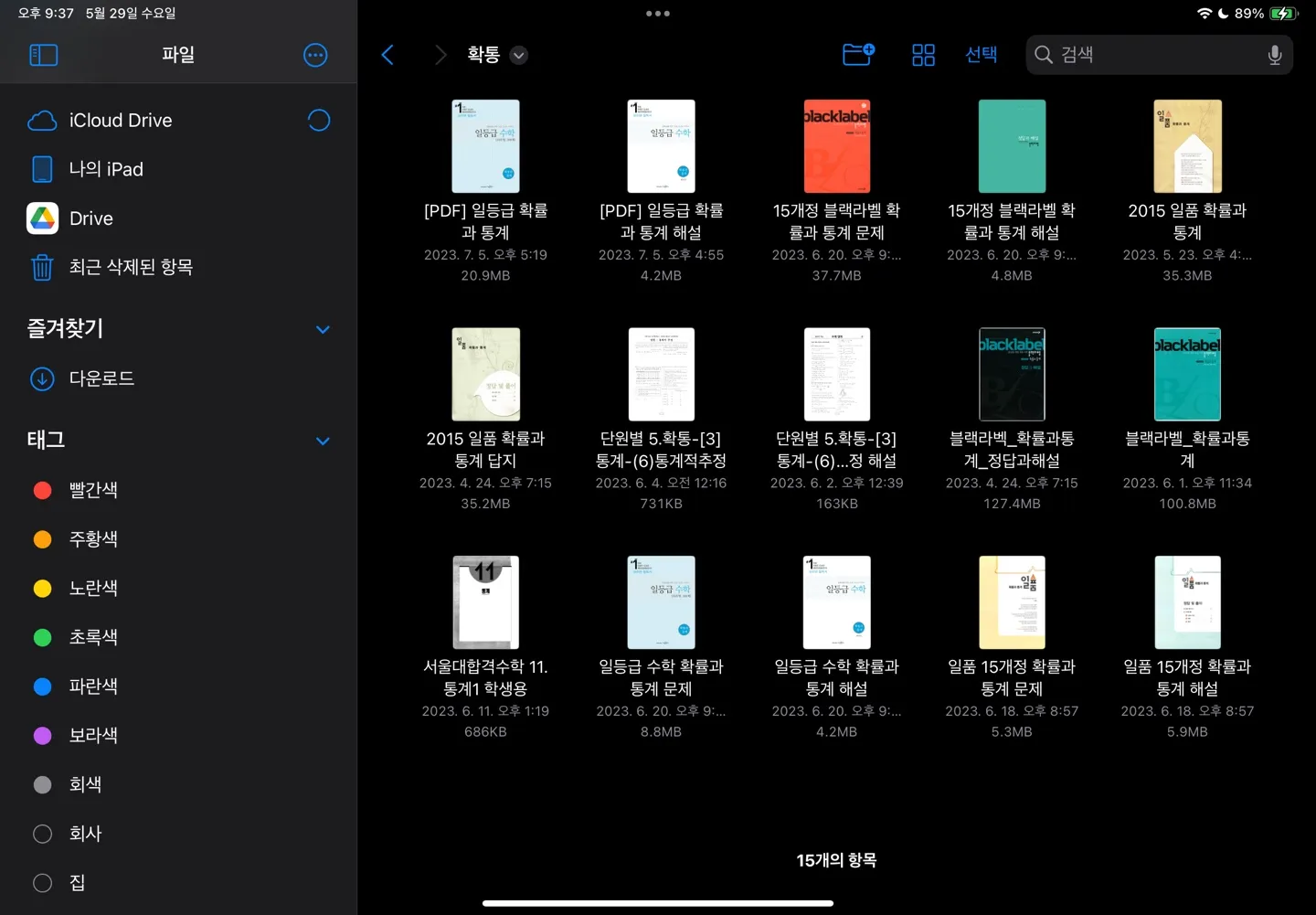
Task: Select iCloud Drive location
Action: pyautogui.click(x=120, y=121)
